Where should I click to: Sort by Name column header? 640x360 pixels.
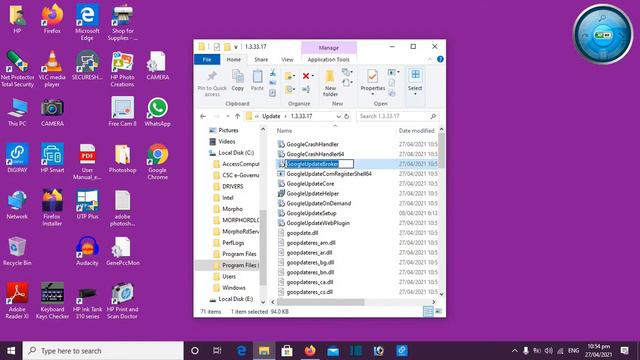(284, 131)
